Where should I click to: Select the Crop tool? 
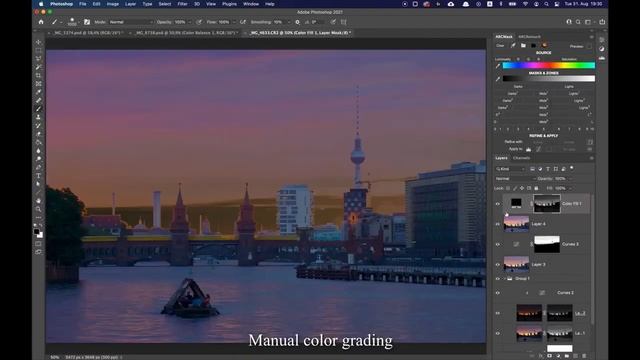click(x=38, y=76)
